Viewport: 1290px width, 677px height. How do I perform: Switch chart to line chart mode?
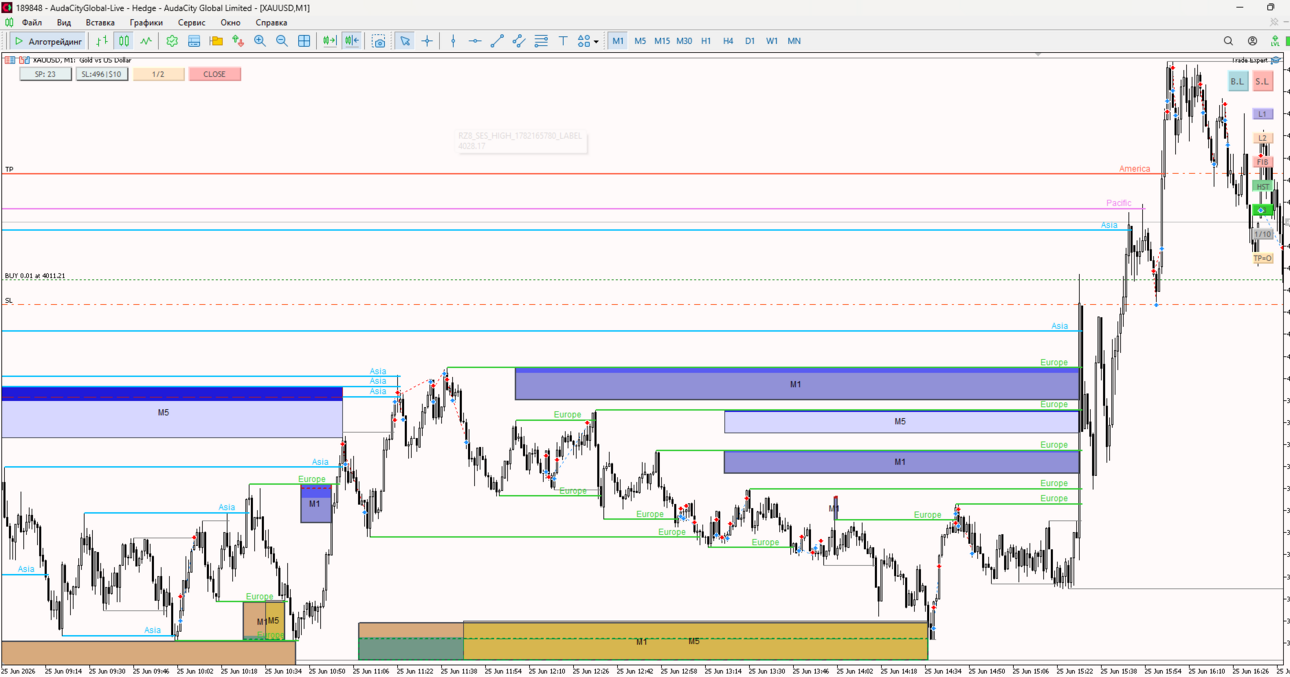pos(146,41)
